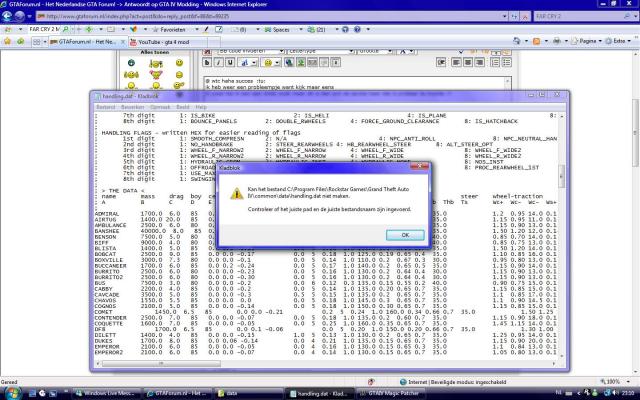Screen dimensions: 640x400
Task: Click the Internet Explorer forward button
Action: 20,16
